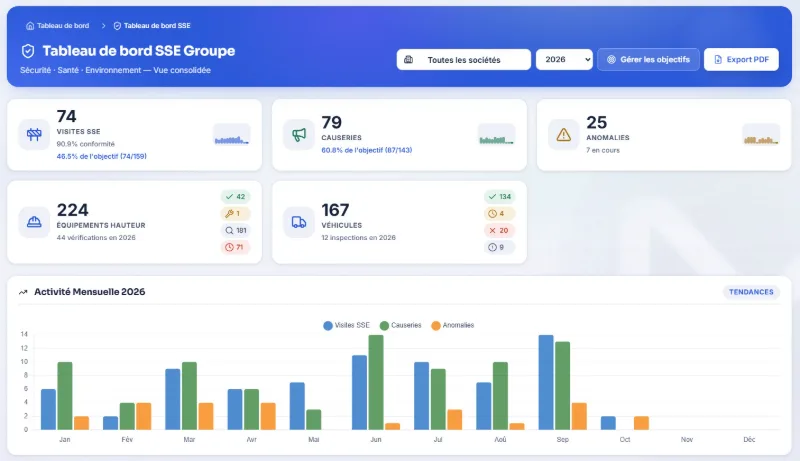Screen dimensions: 800x461
Task: Click the 60.8% de l'objectif (87/143) text
Action: pos(367,150)
